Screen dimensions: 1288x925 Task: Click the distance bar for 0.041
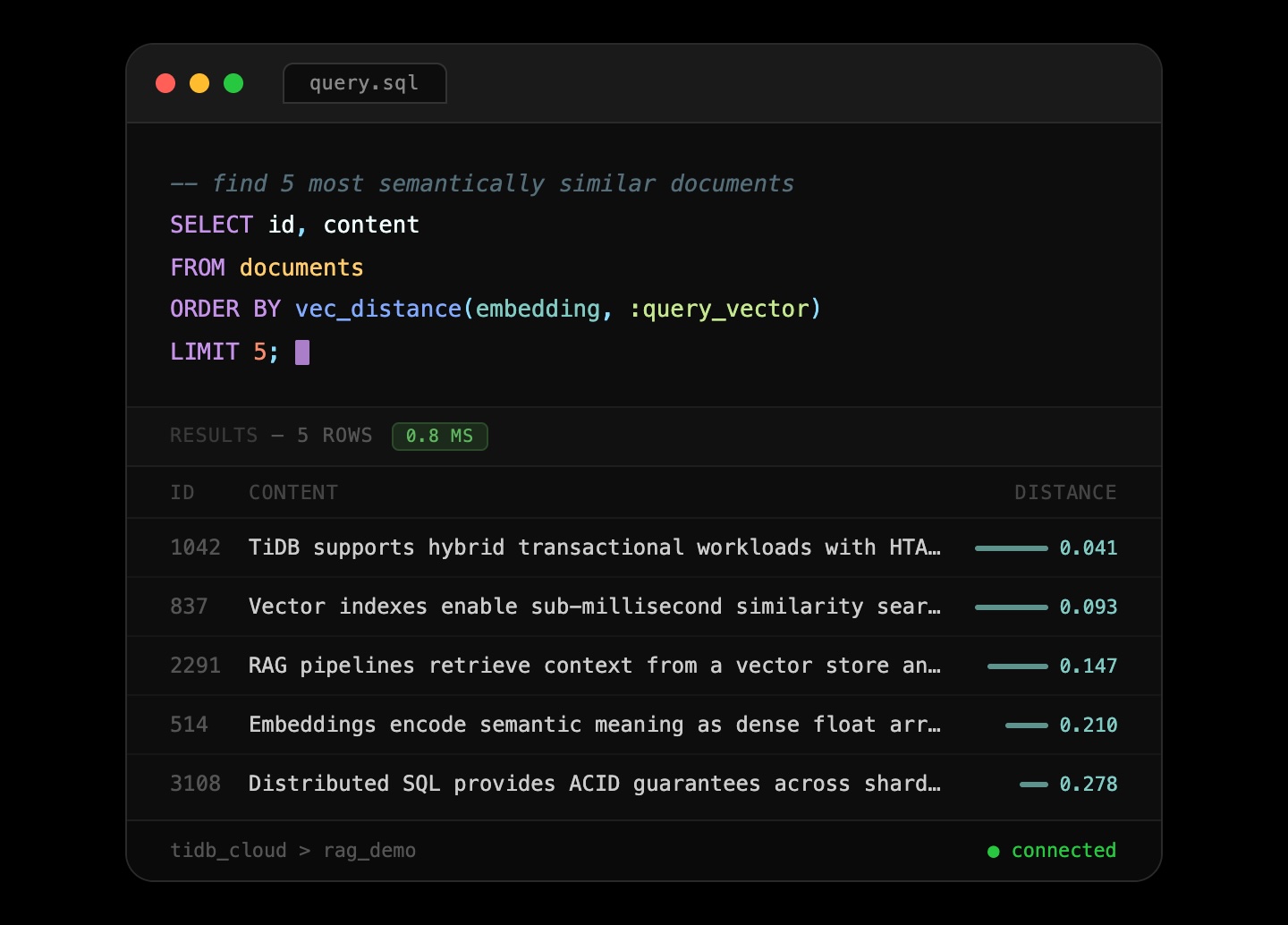(1011, 548)
